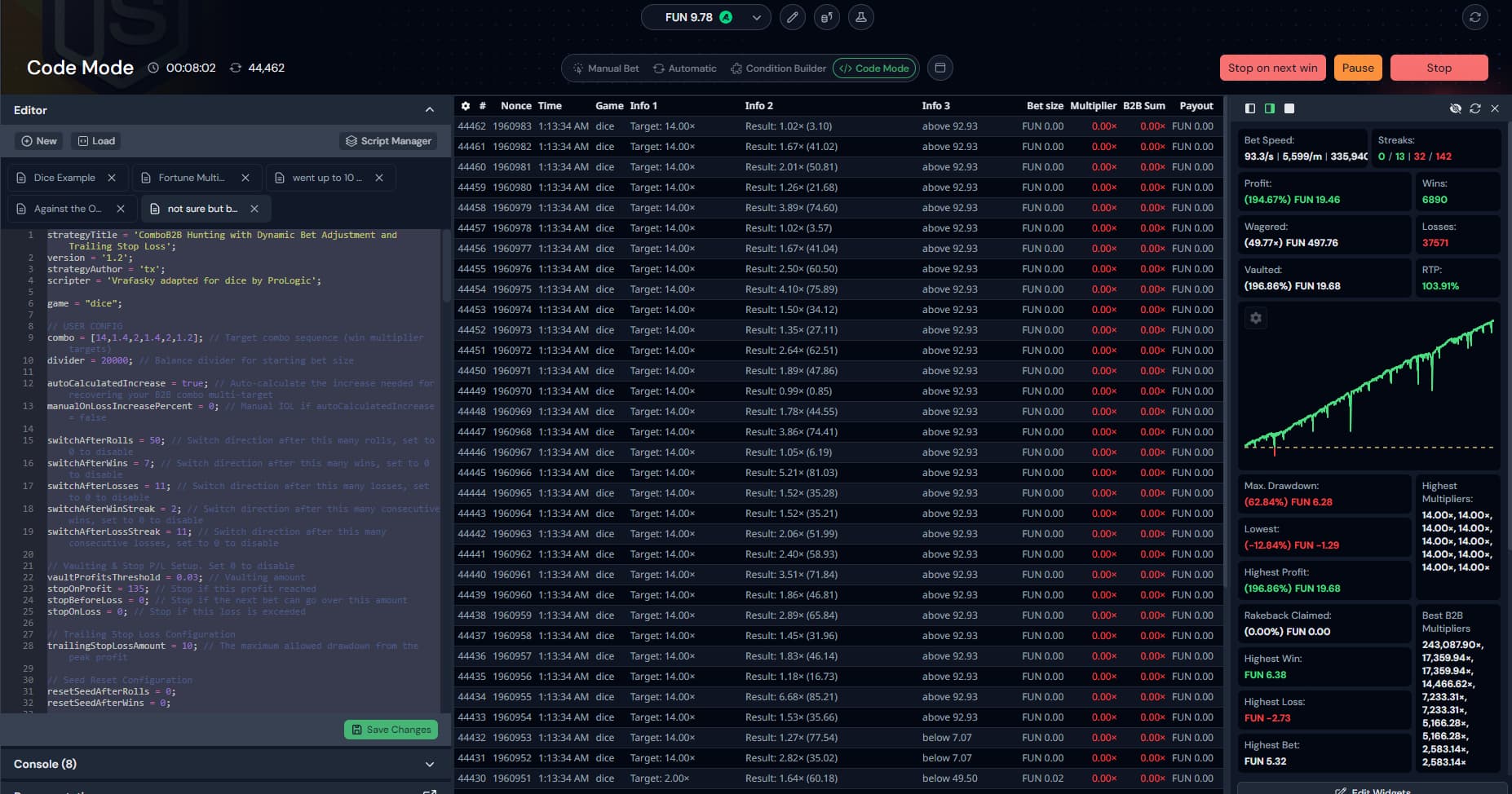This screenshot has width=1512, height=794.
Task: Expand the Console (8) section
Action: pos(430,764)
